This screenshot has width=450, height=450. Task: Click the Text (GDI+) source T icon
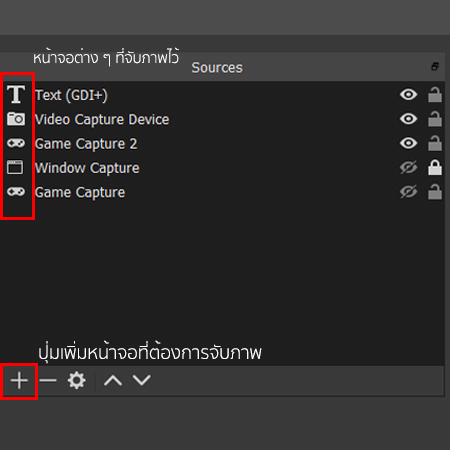coord(16,94)
